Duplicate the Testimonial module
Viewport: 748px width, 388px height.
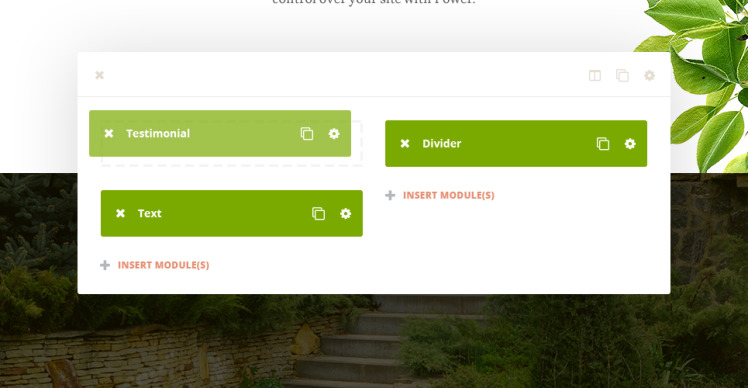pyautogui.click(x=307, y=134)
